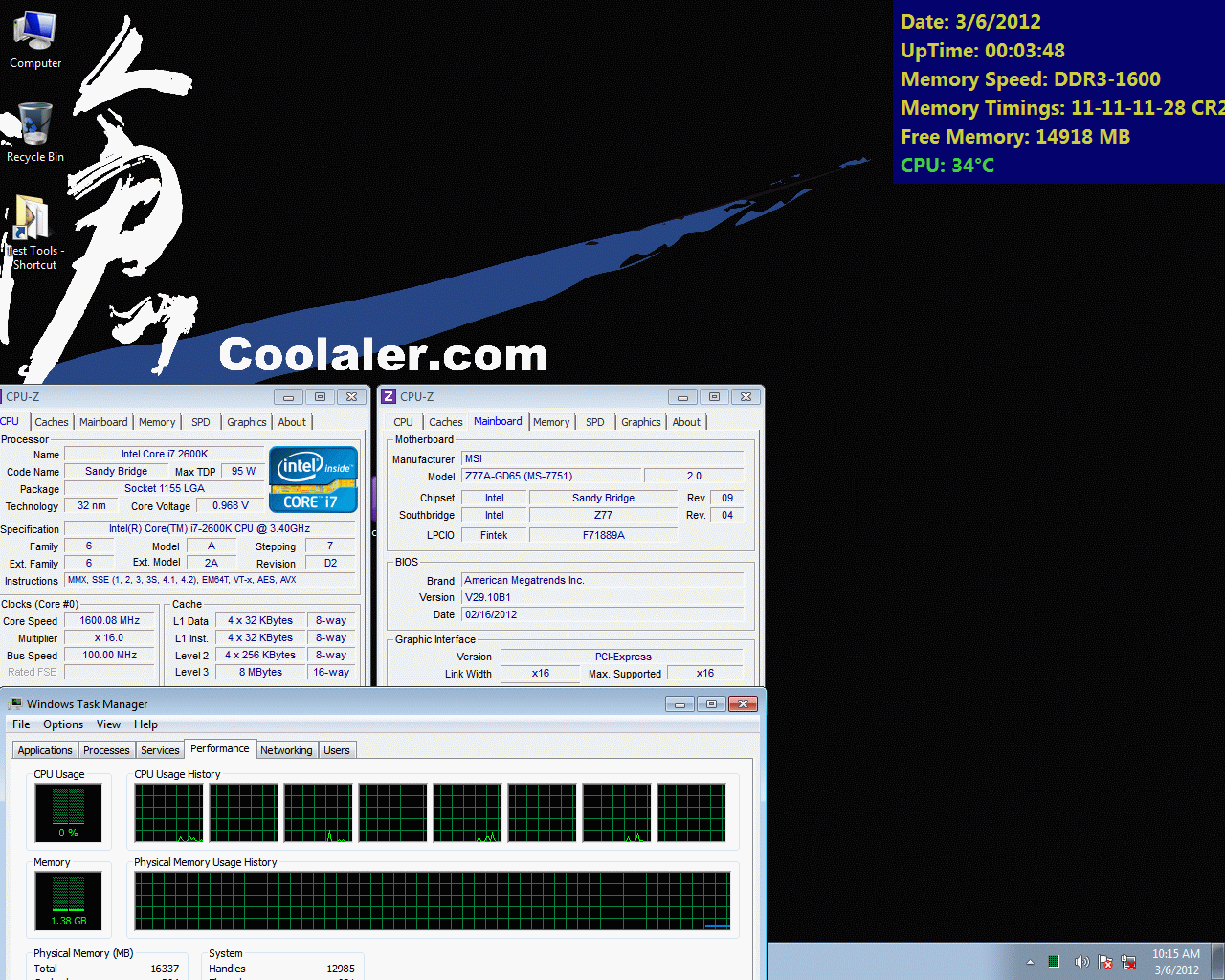This screenshot has height=980, width=1225.
Task: Click the Bus Speed value 100.00 MHz
Action: coord(110,655)
